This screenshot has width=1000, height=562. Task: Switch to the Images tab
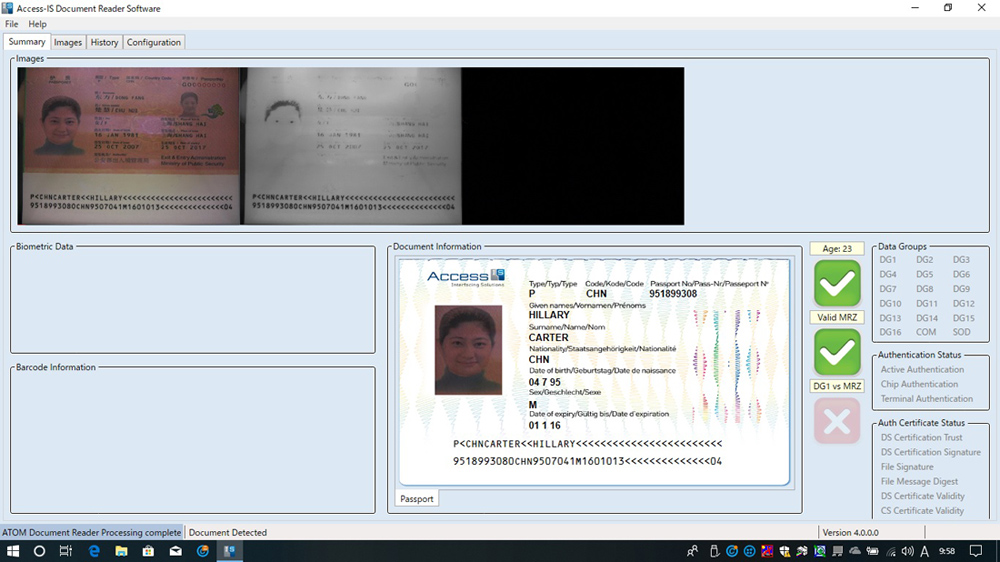(68, 42)
